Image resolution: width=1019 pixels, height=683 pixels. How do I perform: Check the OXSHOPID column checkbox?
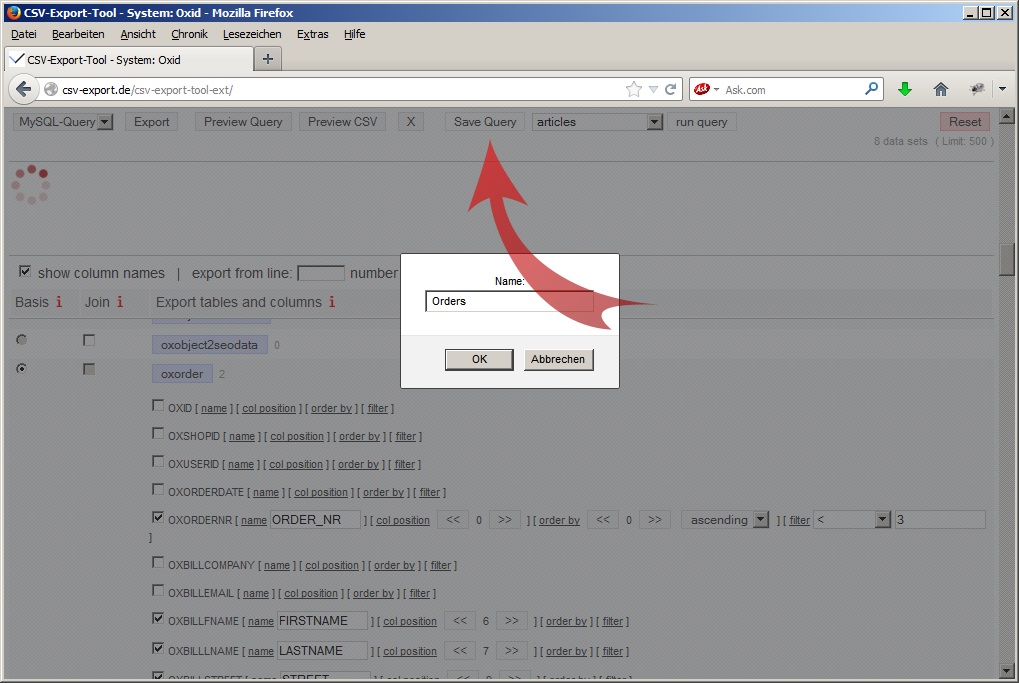click(158, 433)
